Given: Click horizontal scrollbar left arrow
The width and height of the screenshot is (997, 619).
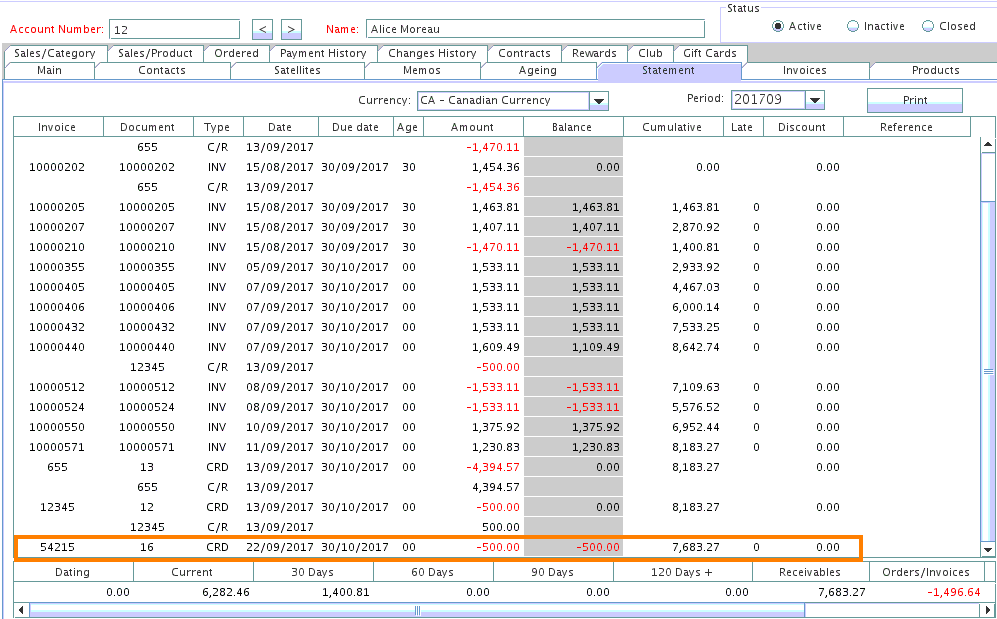Looking at the screenshot, I should click(x=22, y=610).
